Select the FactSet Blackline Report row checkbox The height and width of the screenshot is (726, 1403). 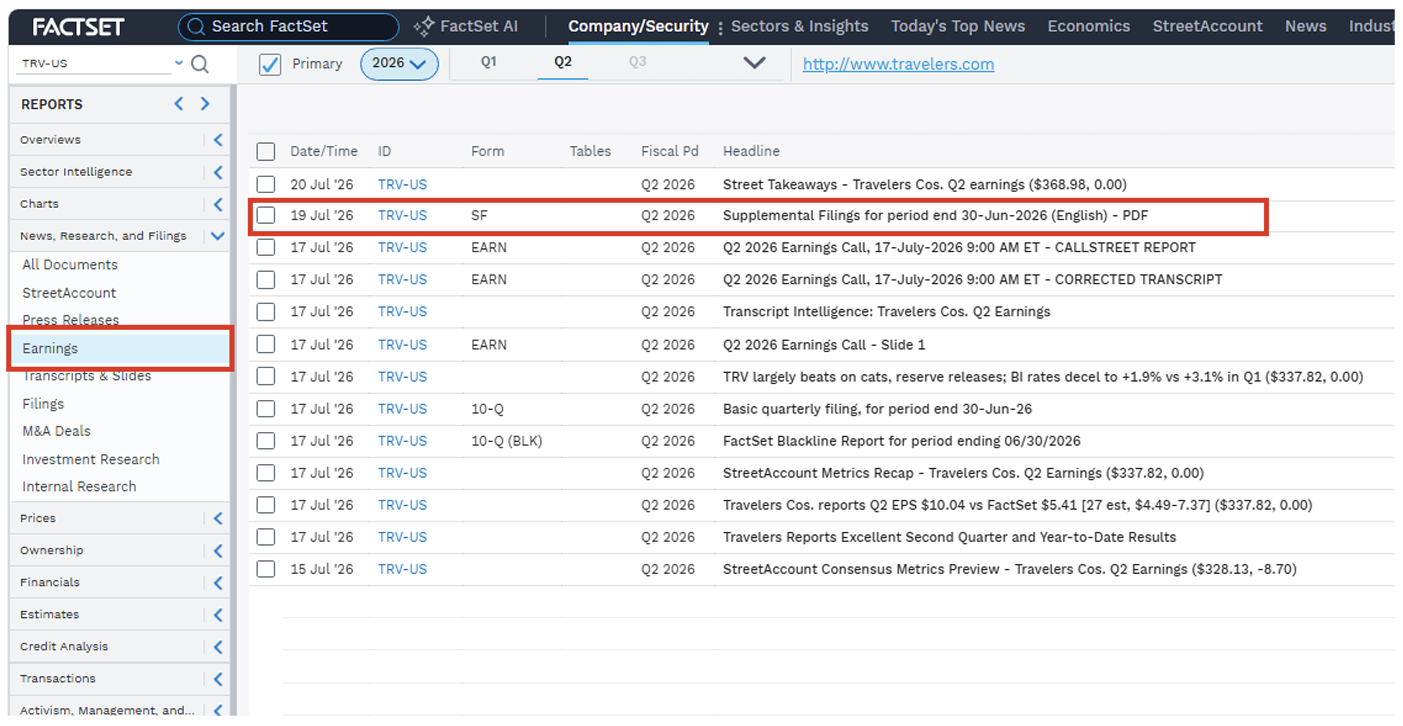click(x=265, y=441)
